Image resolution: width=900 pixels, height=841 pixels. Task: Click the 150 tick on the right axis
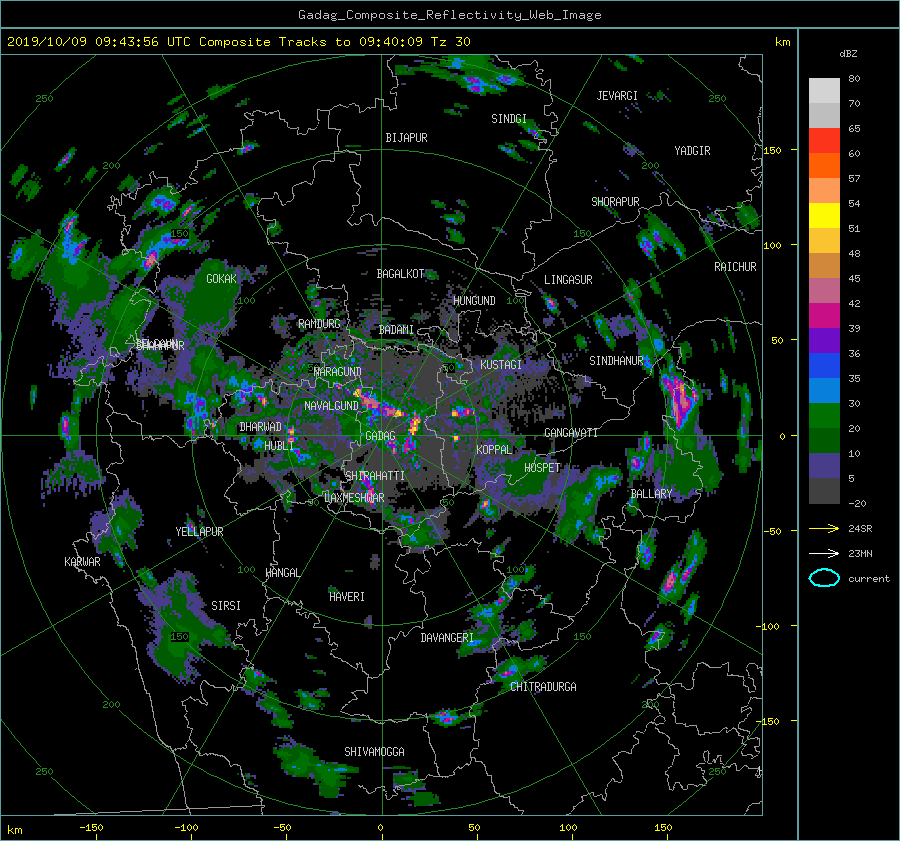tap(773, 150)
